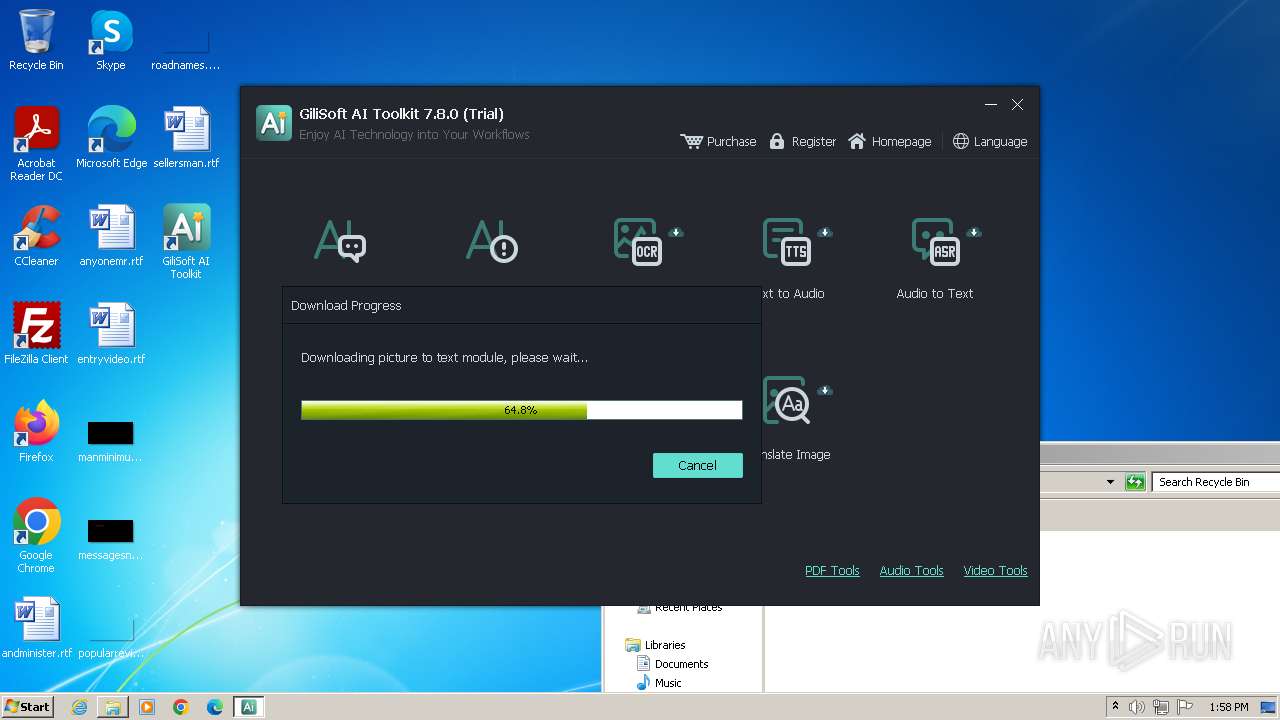Select entryvideo.rtf desktop file
Screen dimensions: 1280x720
pos(111,334)
